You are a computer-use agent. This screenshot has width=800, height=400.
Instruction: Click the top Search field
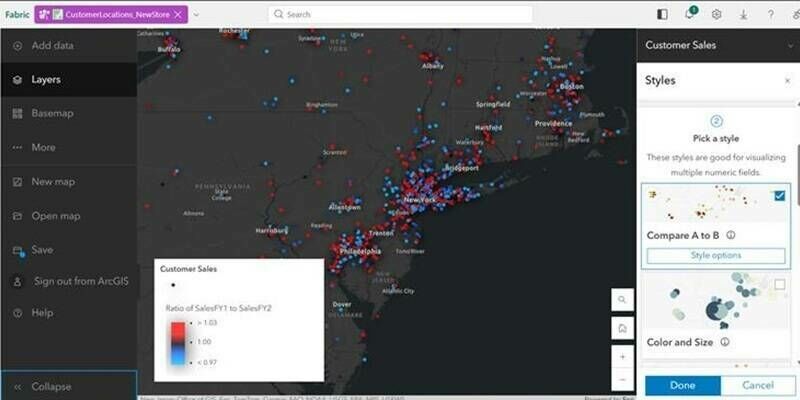tap(400, 14)
